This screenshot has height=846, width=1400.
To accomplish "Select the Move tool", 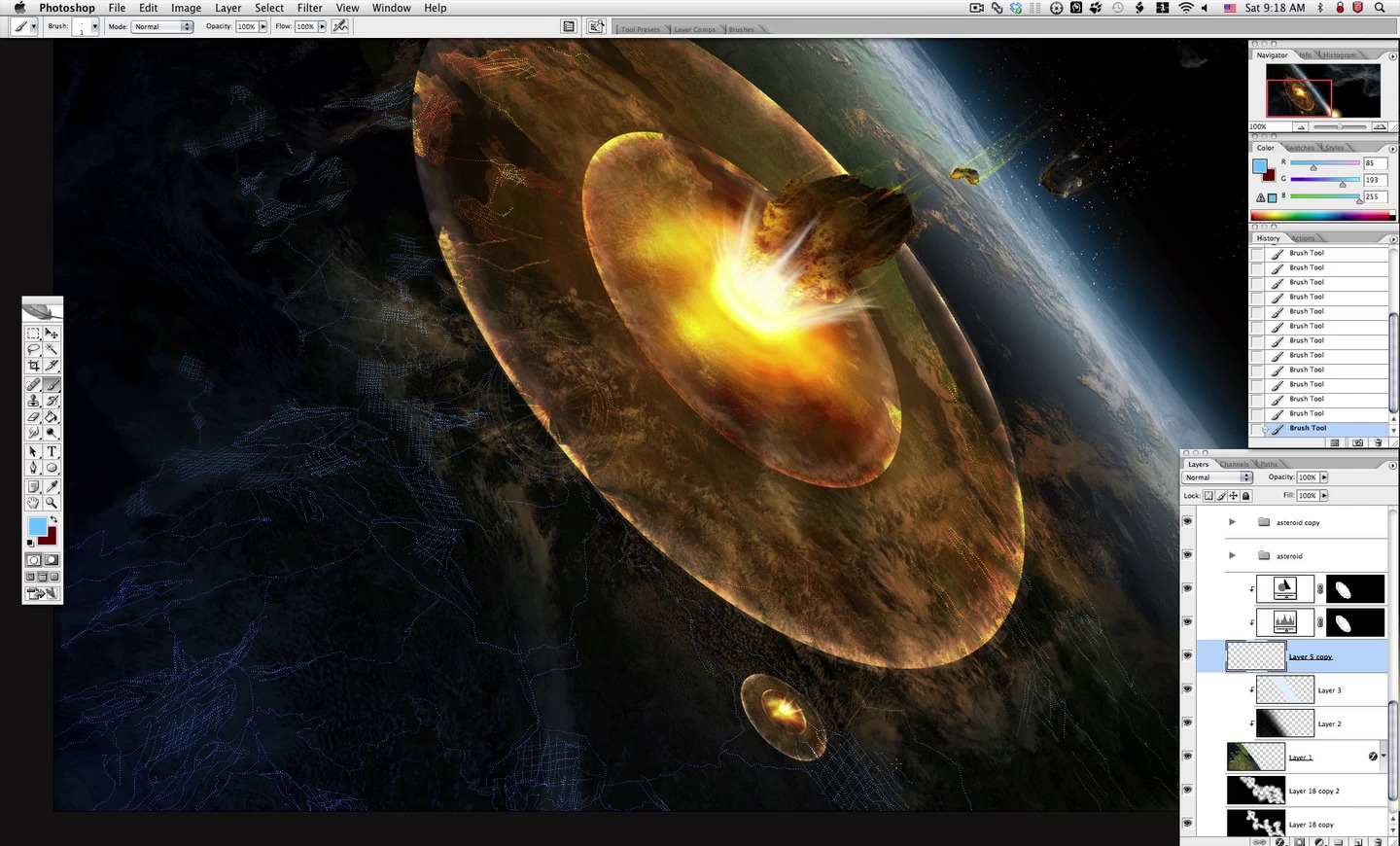I will point(52,334).
